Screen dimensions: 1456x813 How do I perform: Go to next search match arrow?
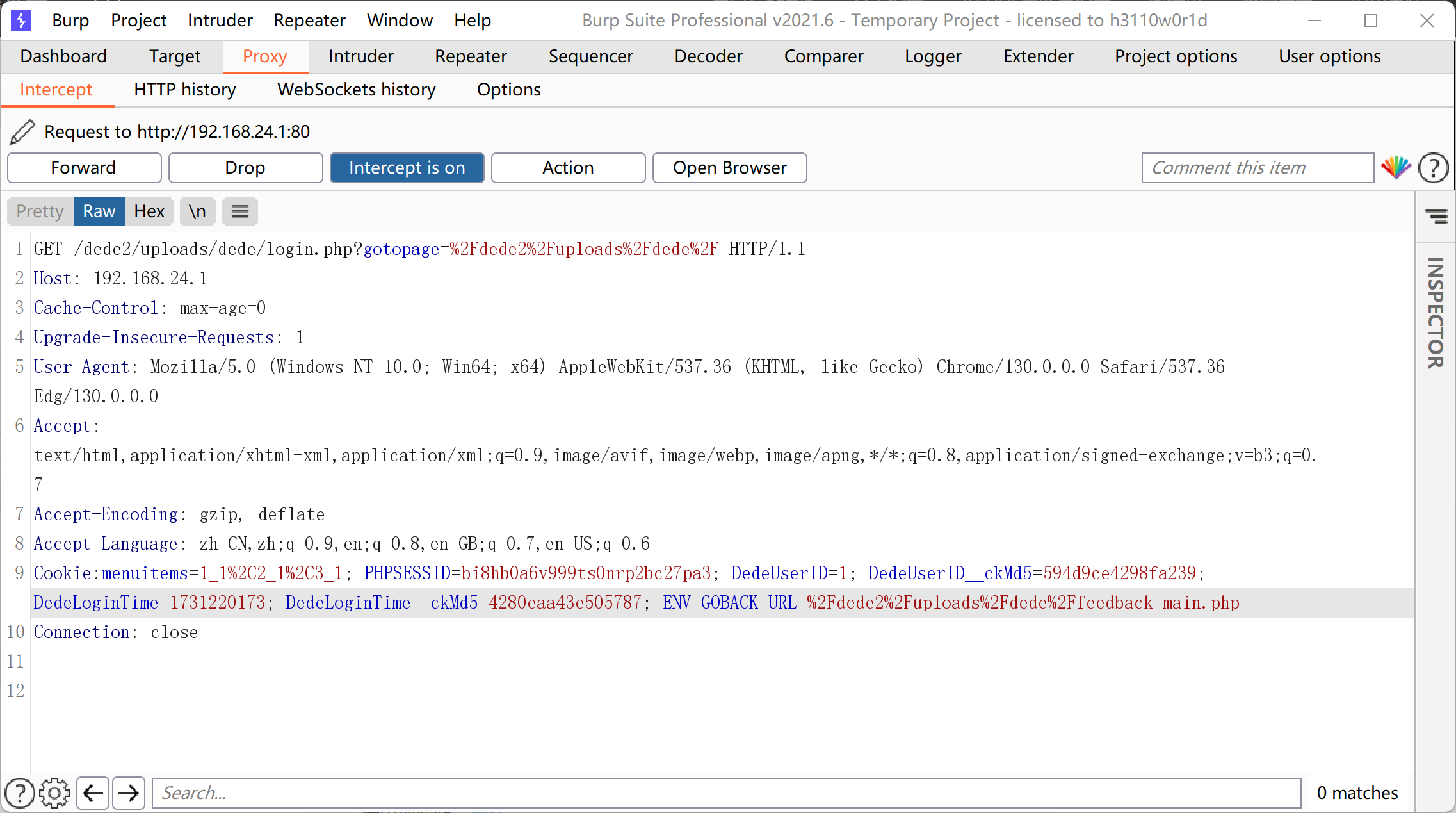(x=129, y=793)
